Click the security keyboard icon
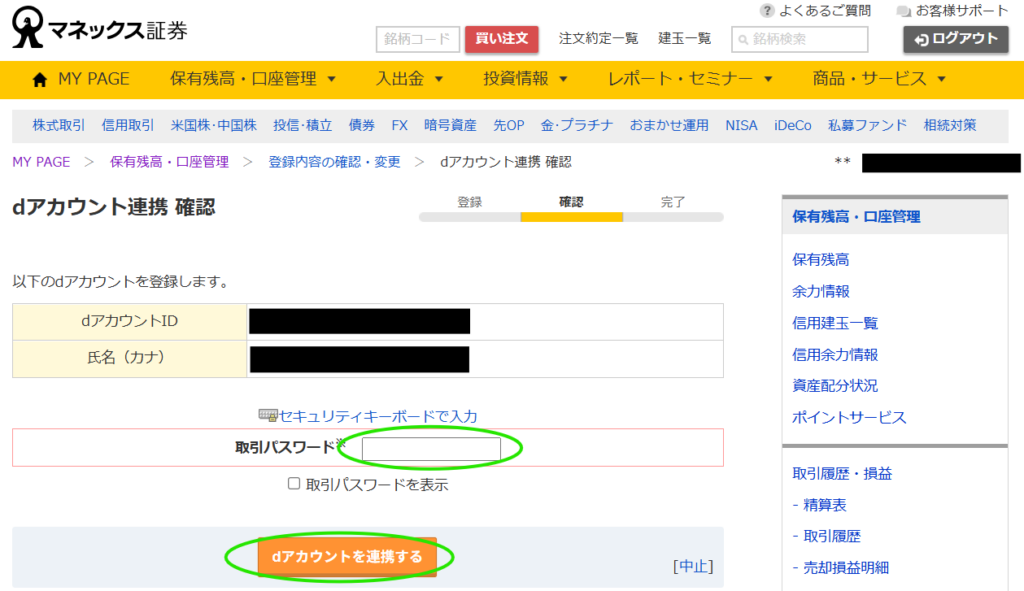 (267, 415)
